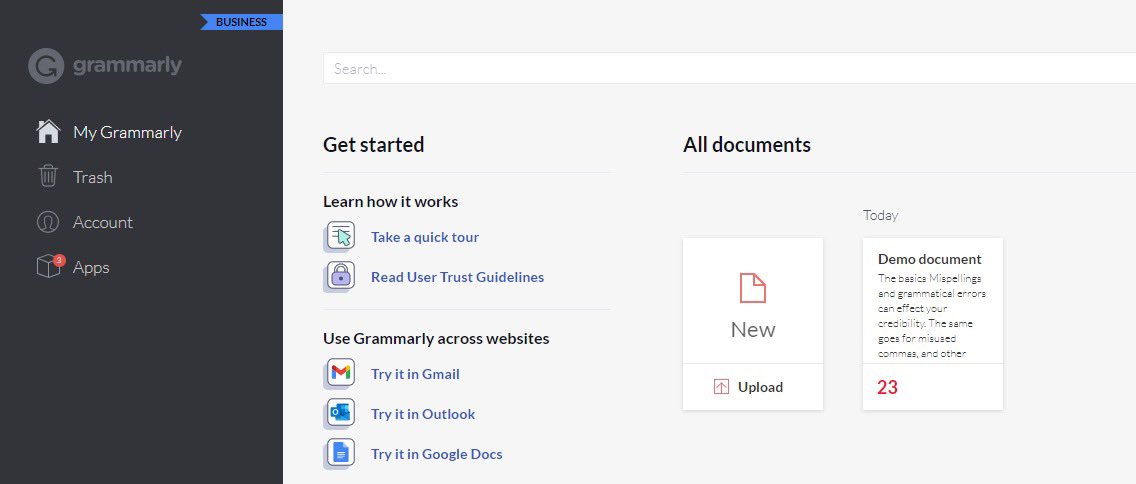Click the grammarly wordmark text
The width and height of the screenshot is (1136, 484).
coord(128,65)
